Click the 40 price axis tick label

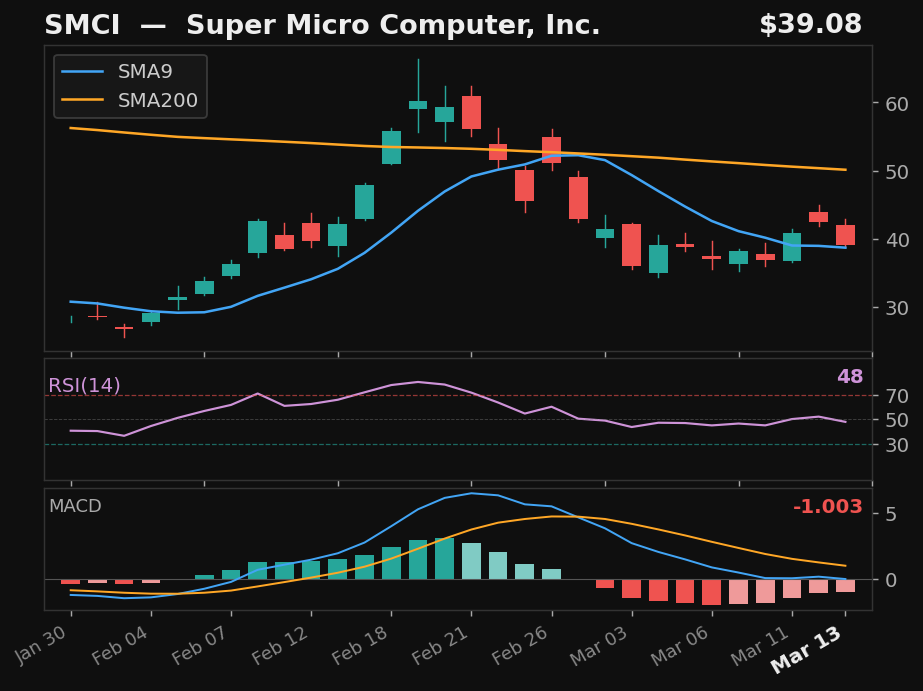click(x=897, y=240)
